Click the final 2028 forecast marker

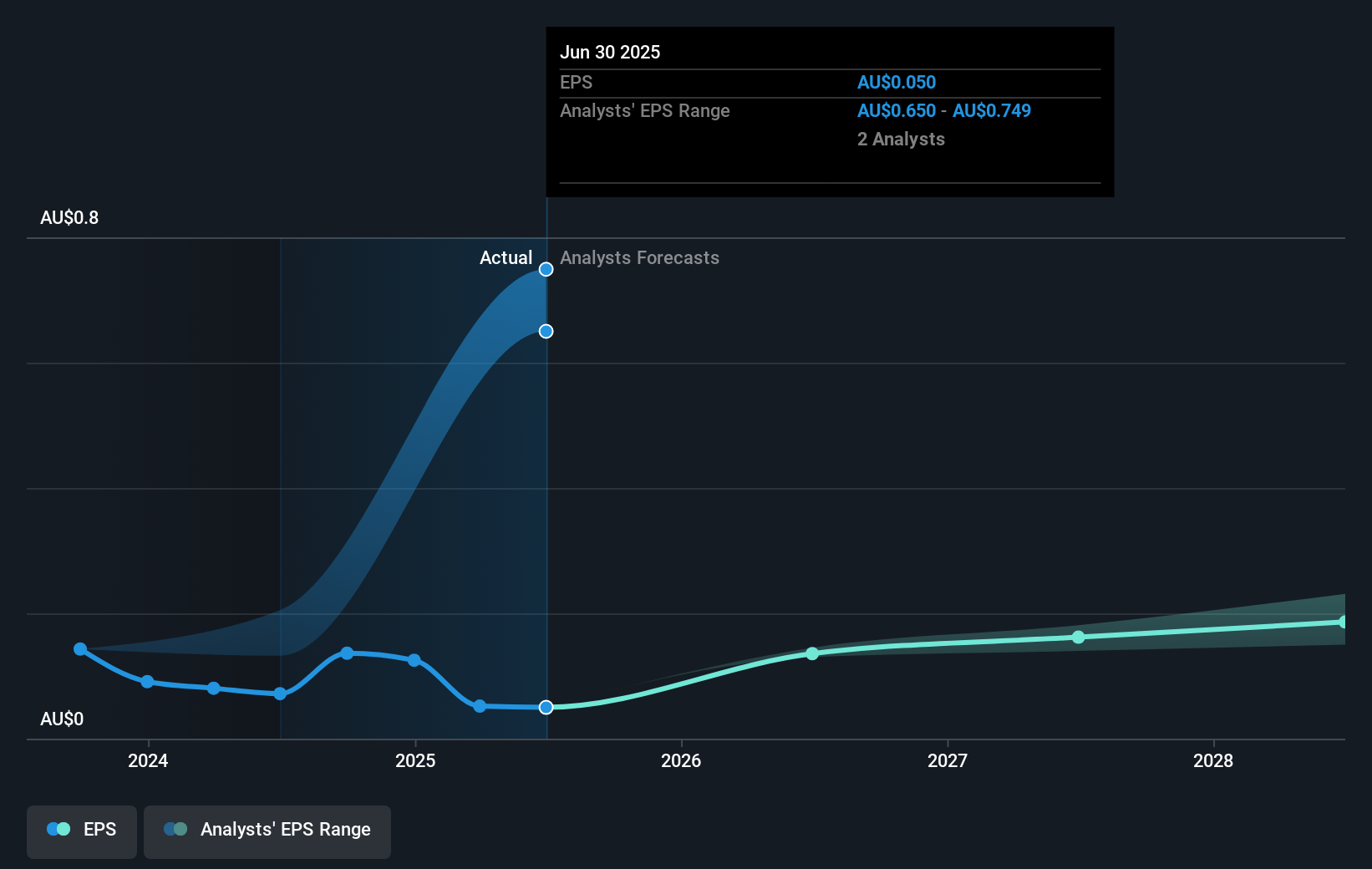click(x=1344, y=622)
